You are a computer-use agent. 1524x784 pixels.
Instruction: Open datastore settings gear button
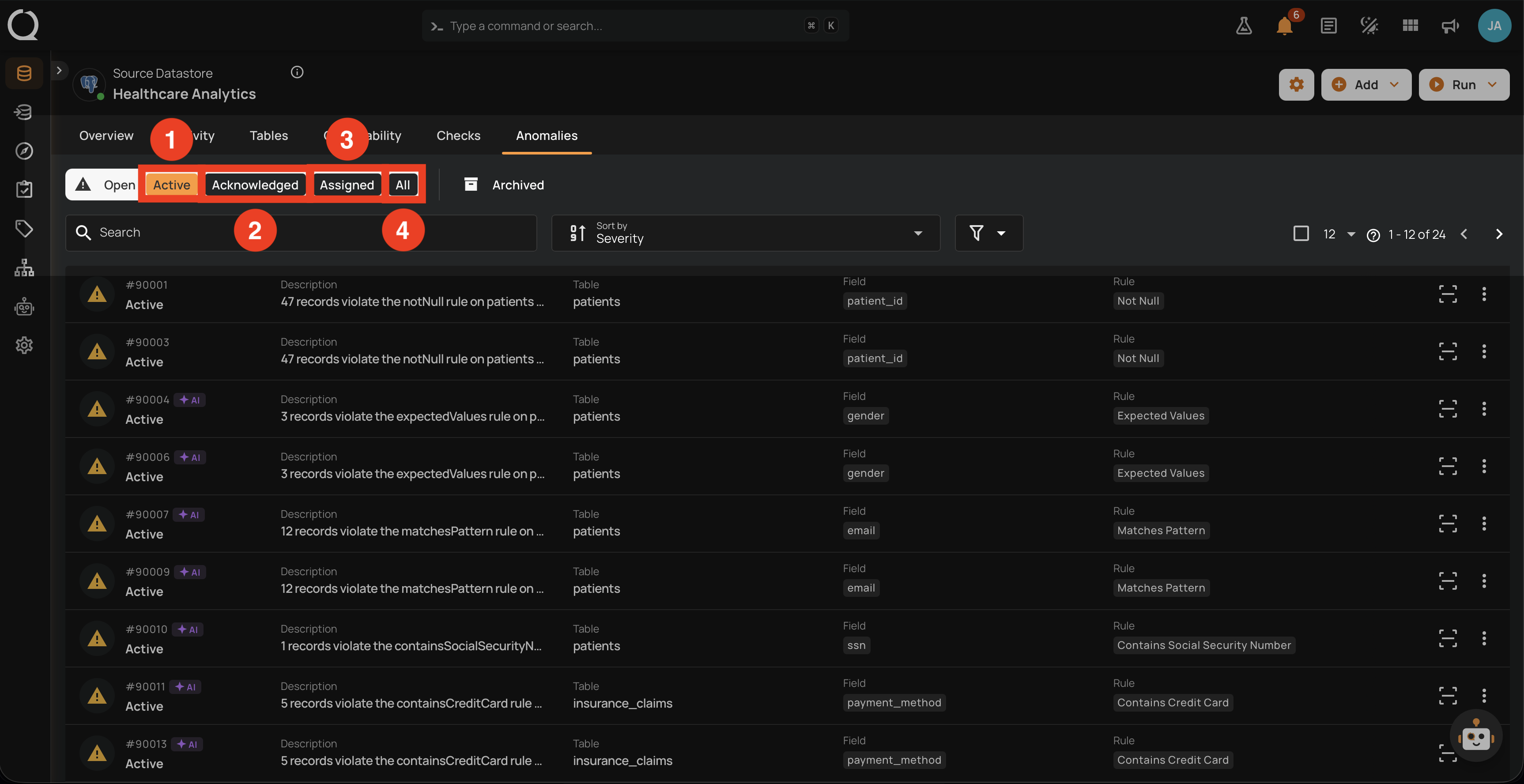1296,85
